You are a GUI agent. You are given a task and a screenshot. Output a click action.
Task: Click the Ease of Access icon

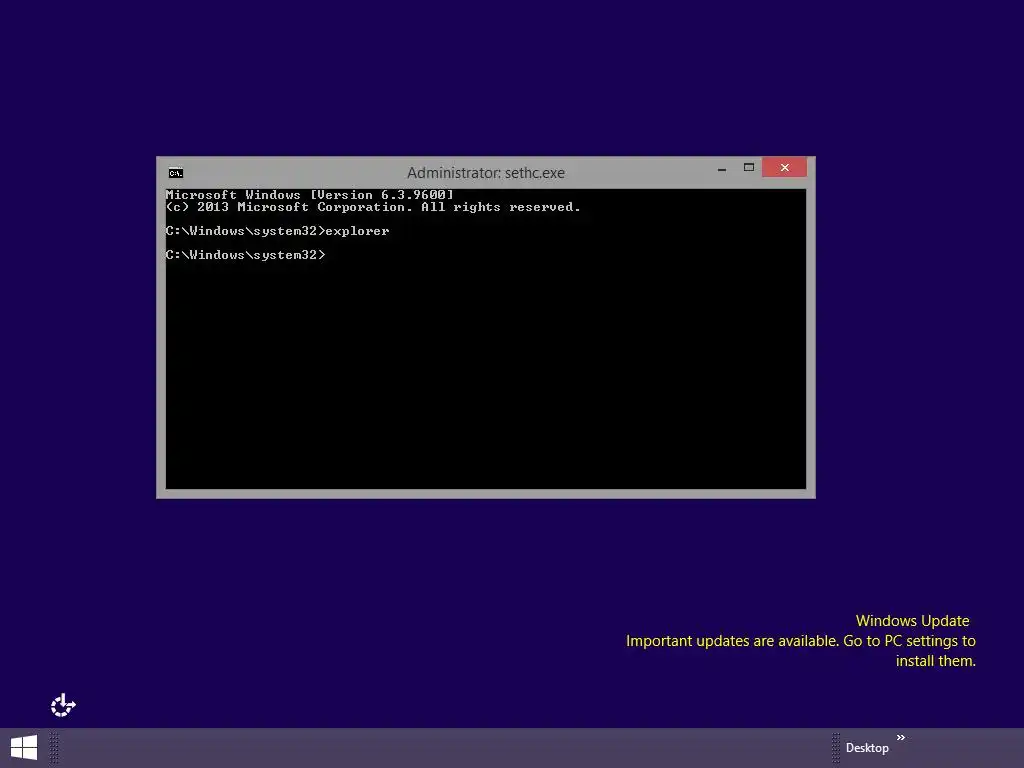63,705
